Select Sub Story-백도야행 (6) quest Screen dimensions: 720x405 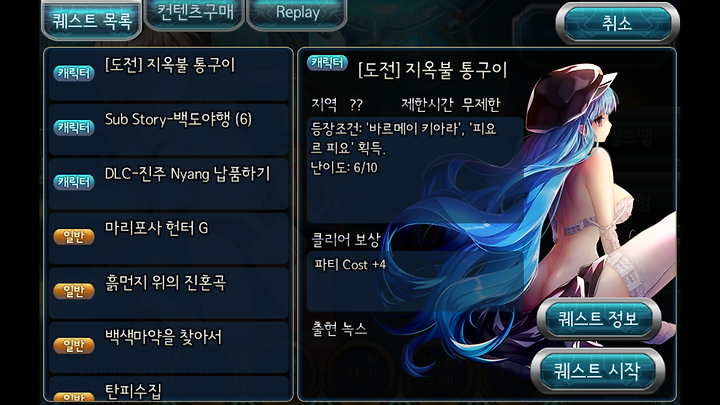point(169,129)
